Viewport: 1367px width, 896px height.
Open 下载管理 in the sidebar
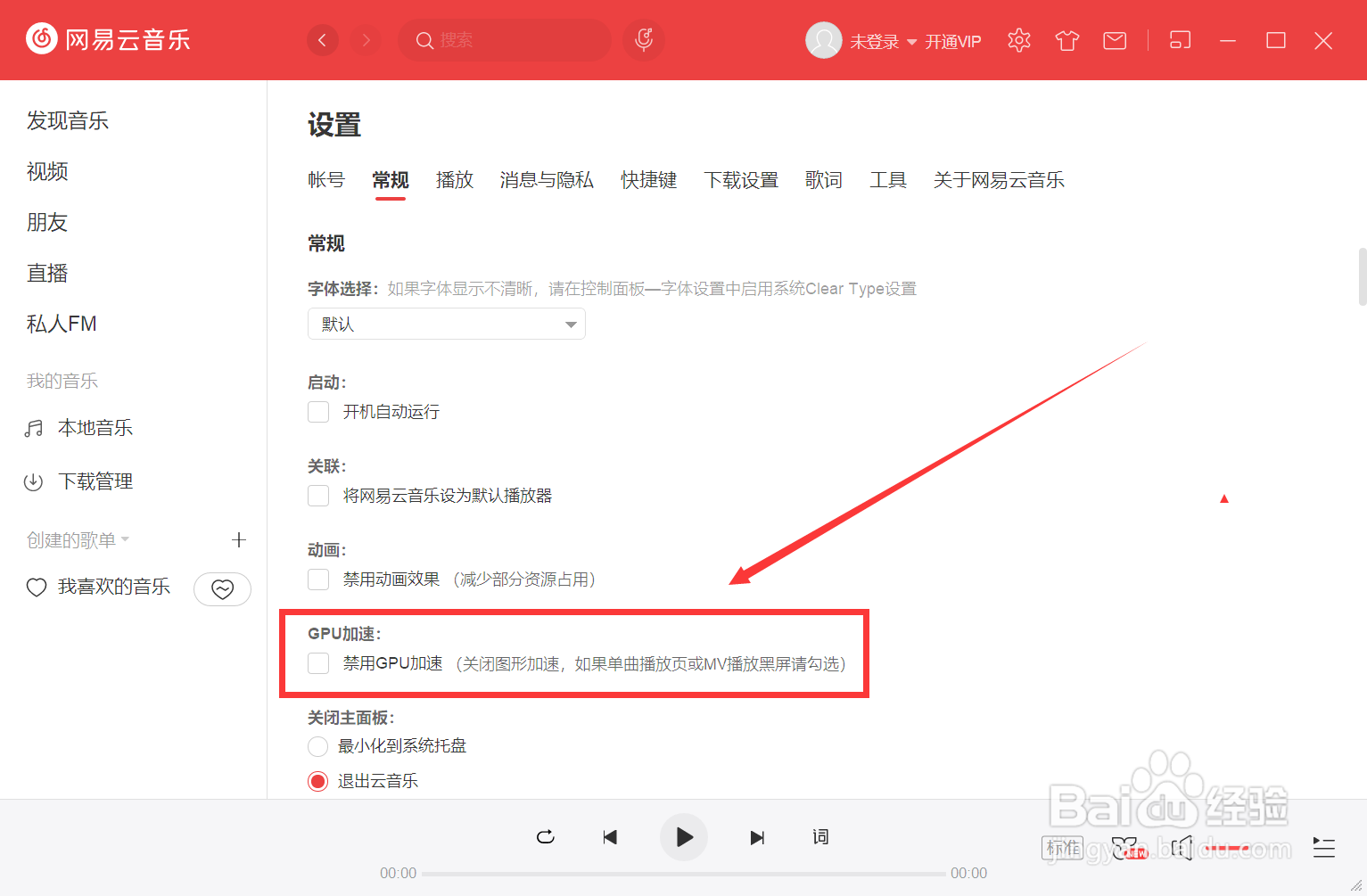click(95, 481)
